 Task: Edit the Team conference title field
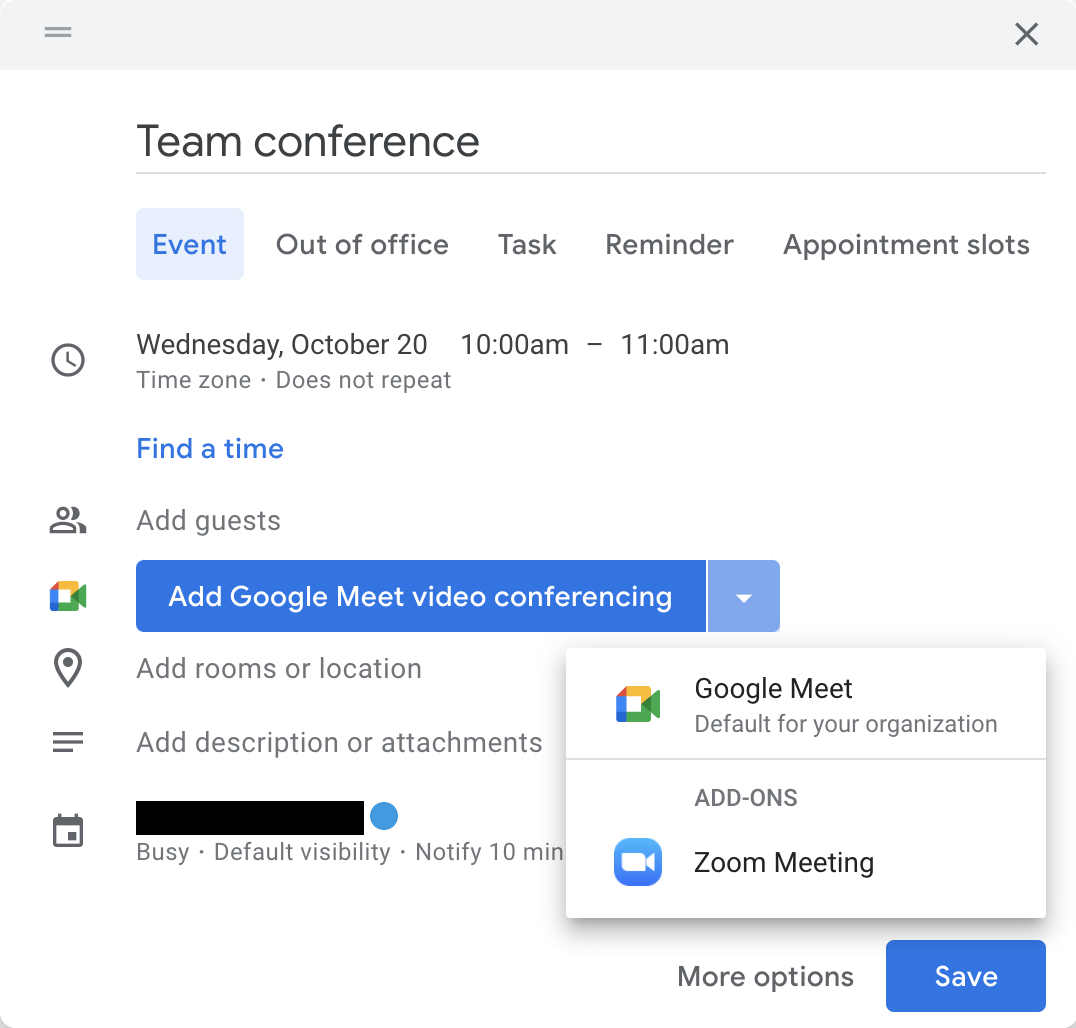[590, 142]
